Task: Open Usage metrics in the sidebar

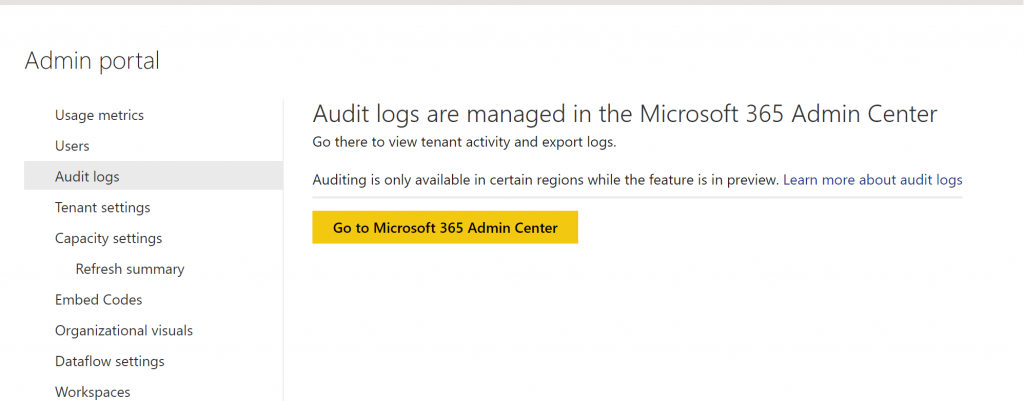Action: pos(99,116)
